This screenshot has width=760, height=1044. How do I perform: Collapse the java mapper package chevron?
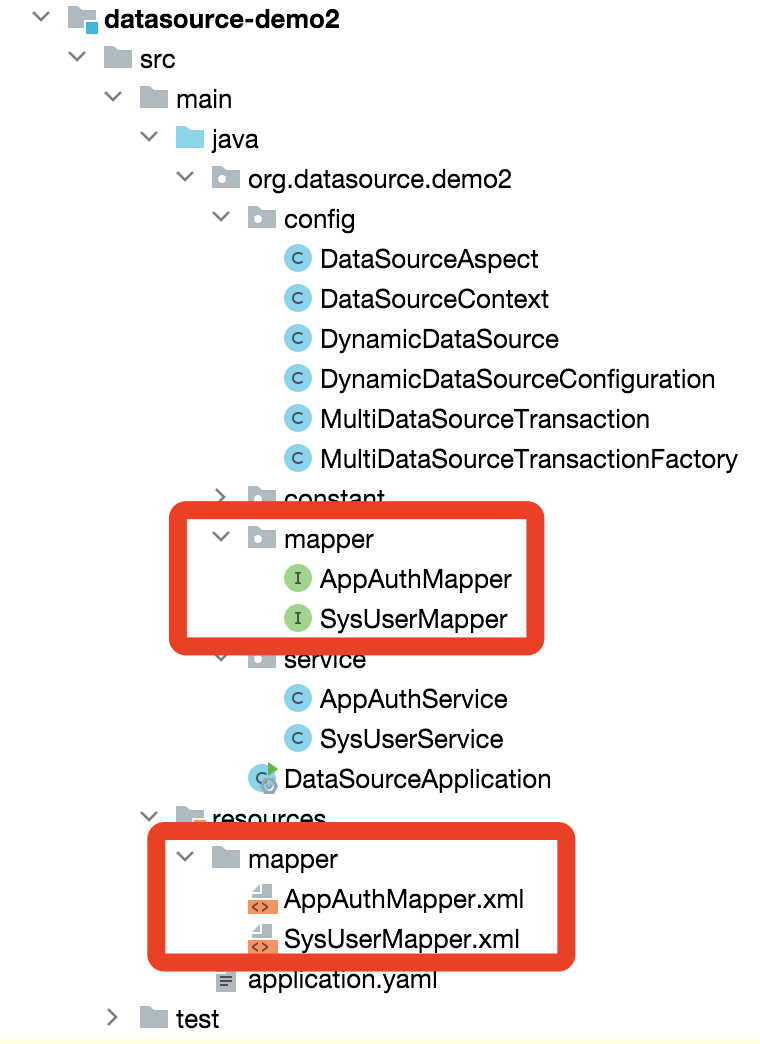pos(220,537)
